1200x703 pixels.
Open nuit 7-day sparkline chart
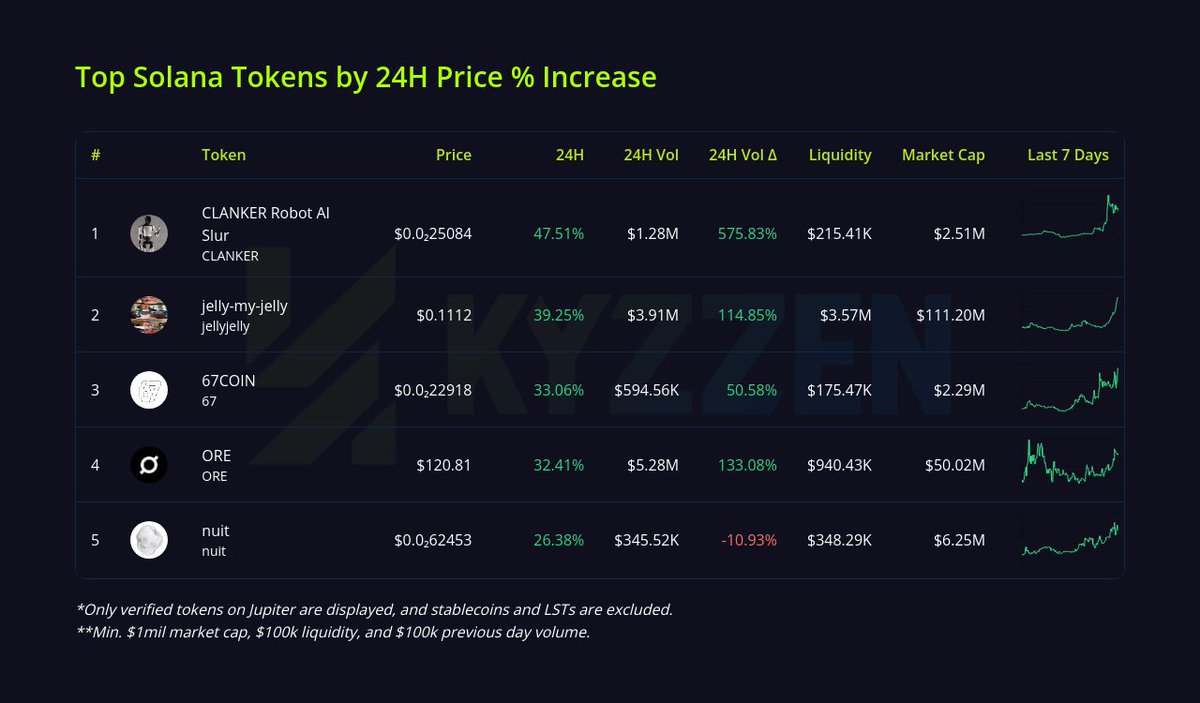[x=1070, y=540]
